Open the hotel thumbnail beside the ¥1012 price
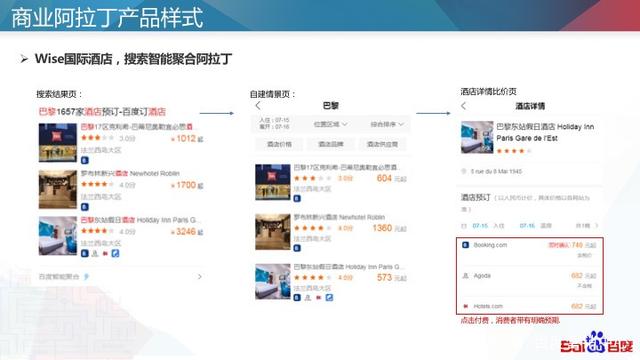 click(x=58, y=142)
